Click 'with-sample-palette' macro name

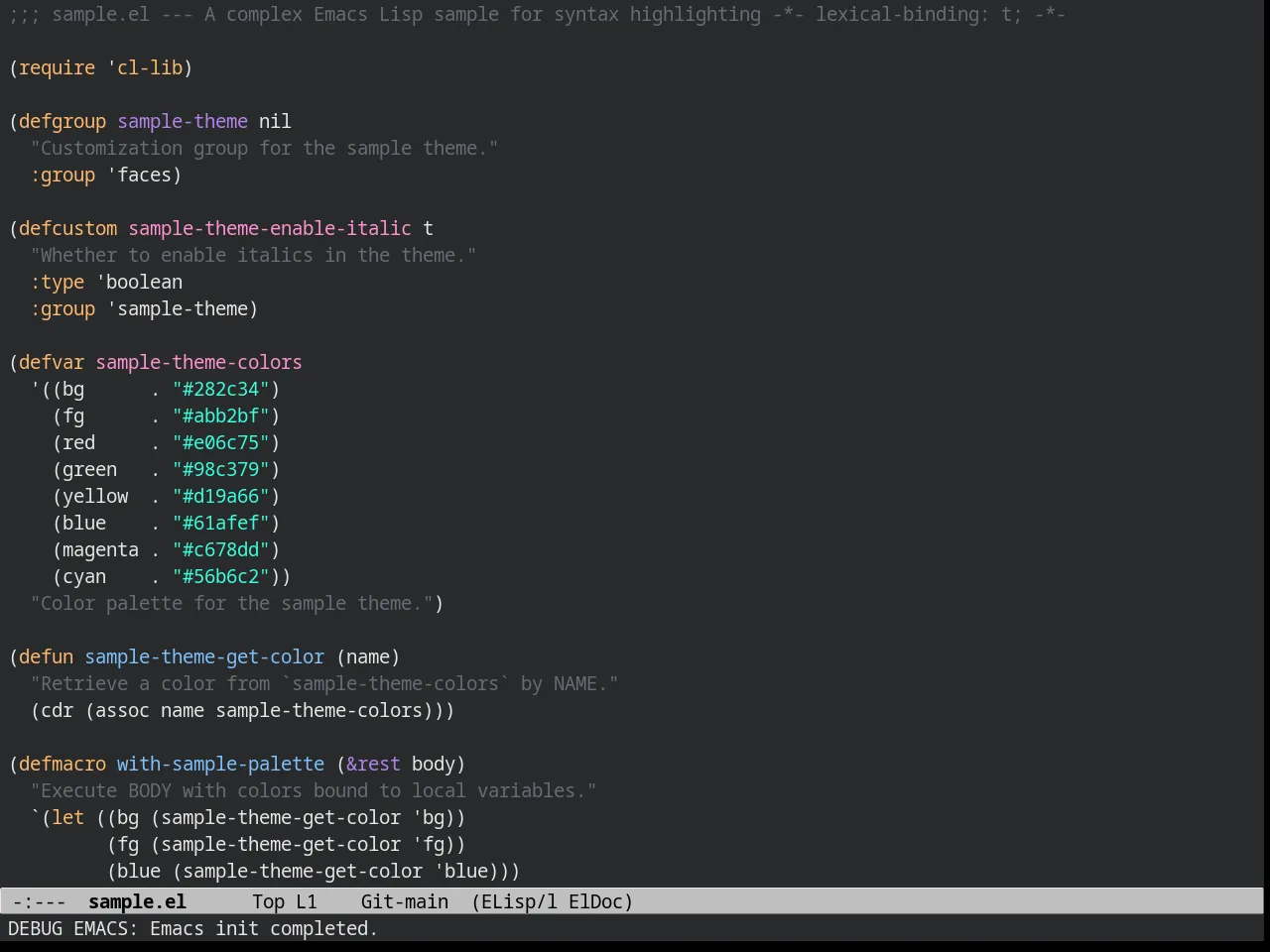[x=220, y=764]
